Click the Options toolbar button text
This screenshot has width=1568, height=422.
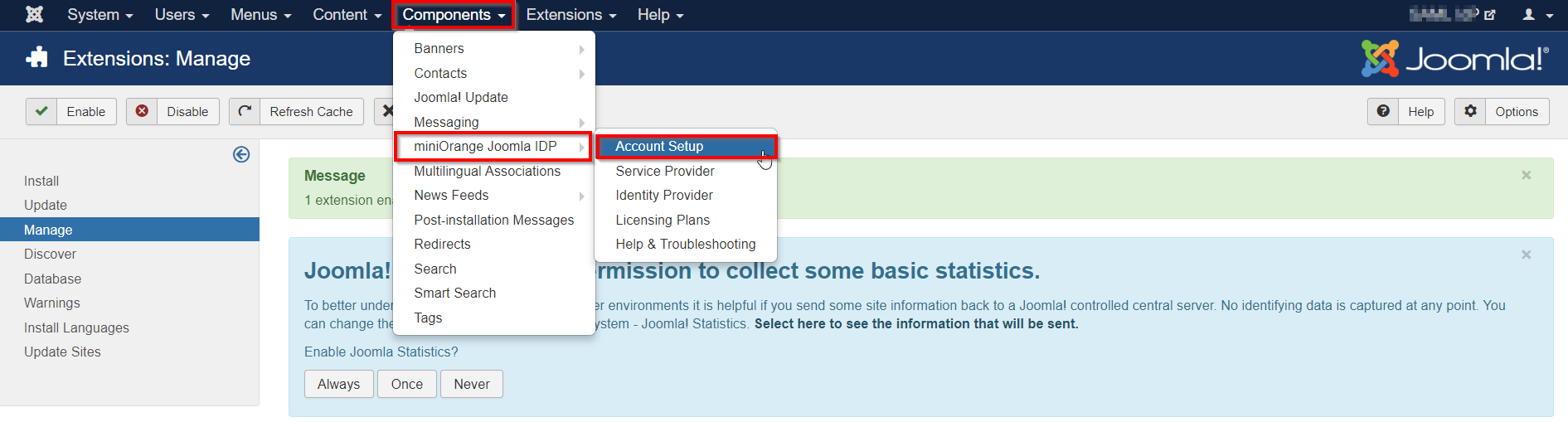pyautogui.click(x=1517, y=112)
